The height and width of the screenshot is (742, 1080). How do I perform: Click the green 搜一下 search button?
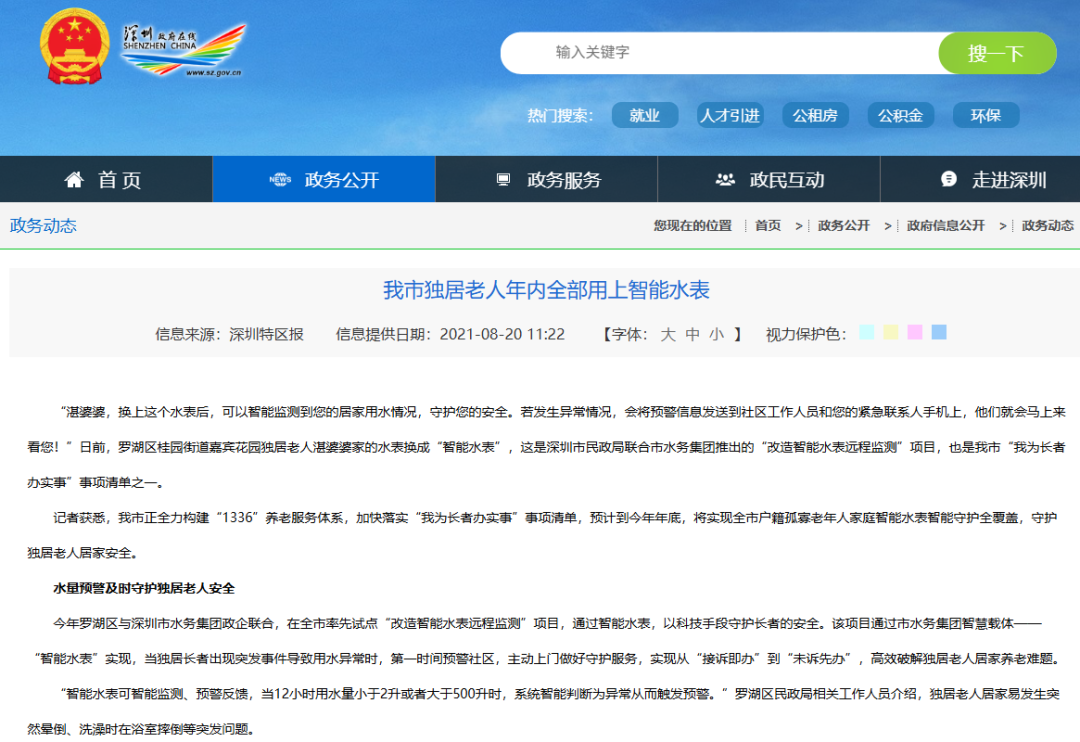point(997,52)
